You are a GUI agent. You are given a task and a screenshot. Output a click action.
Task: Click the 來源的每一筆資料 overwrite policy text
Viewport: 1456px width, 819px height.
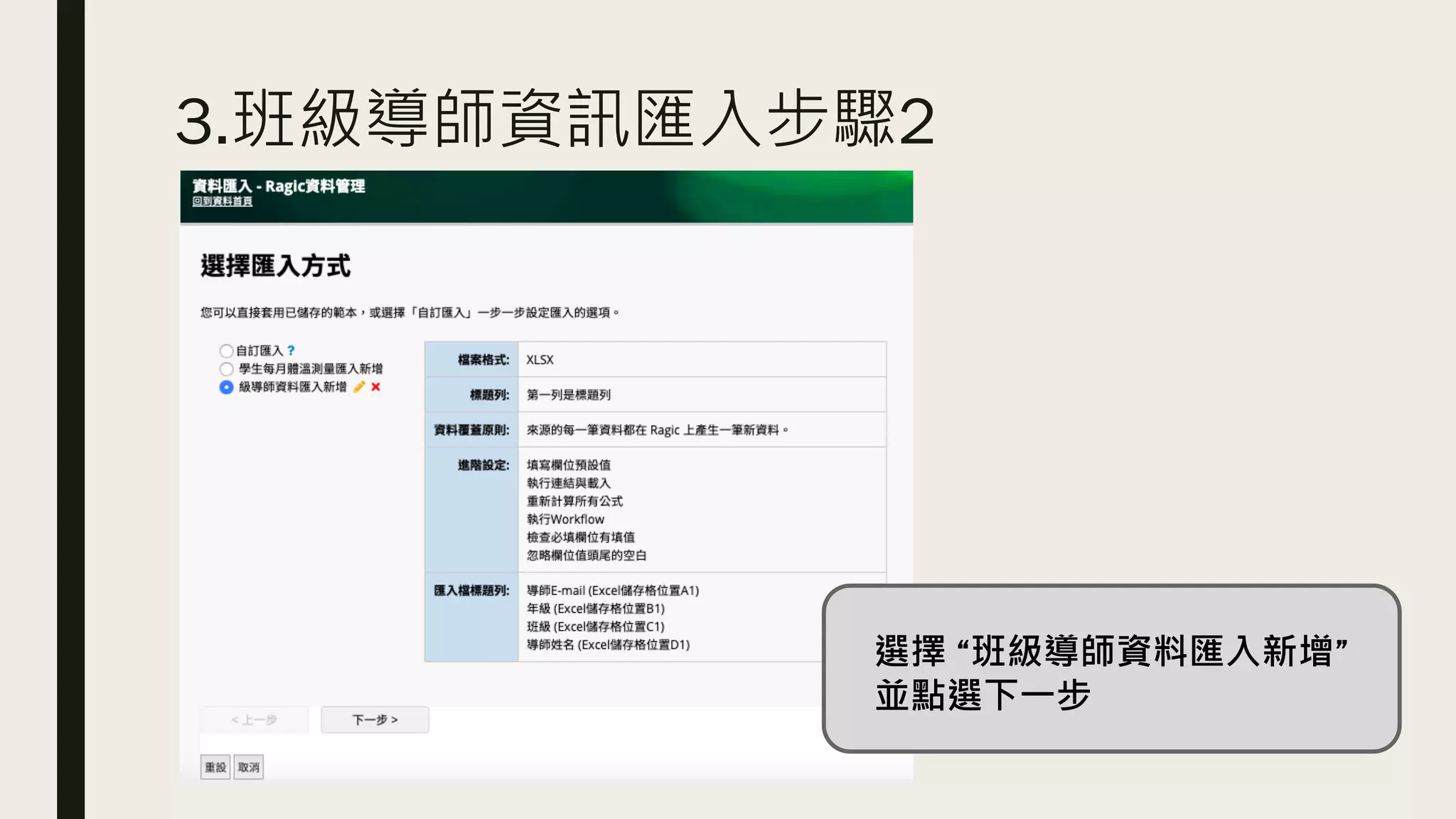tap(658, 430)
